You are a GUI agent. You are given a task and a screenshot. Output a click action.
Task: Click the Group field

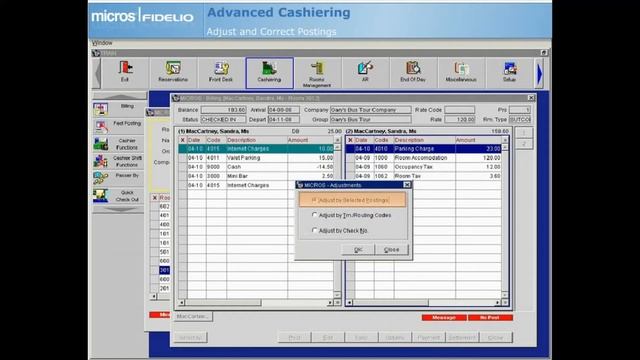point(370,120)
